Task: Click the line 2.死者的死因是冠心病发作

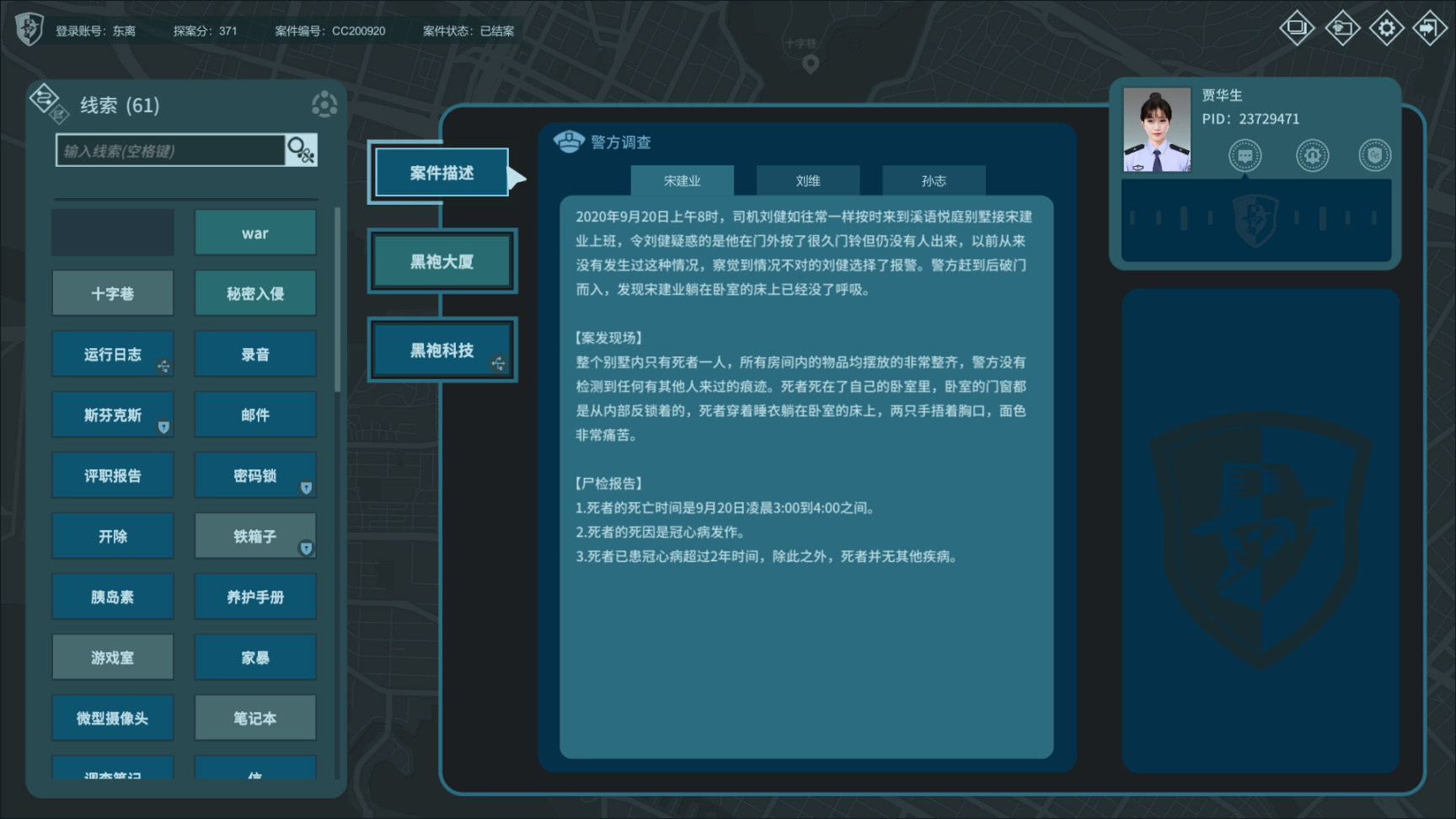Action: tap(661, 533)
